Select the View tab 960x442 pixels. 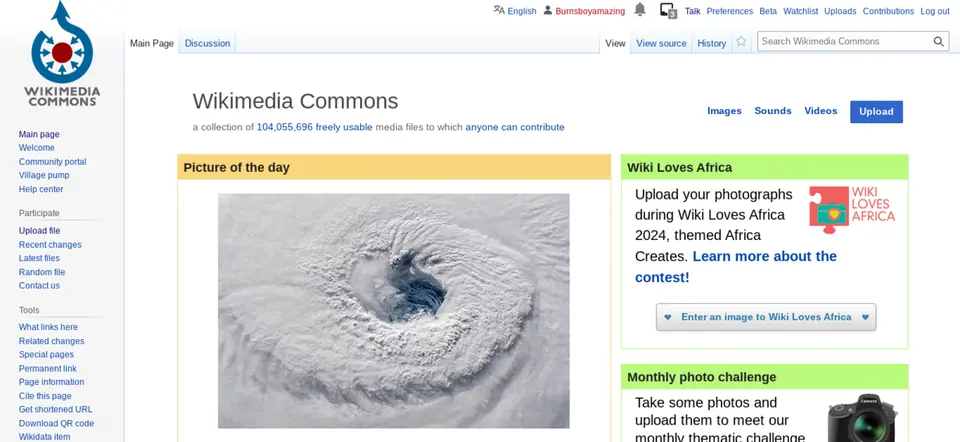pos(615,43)
